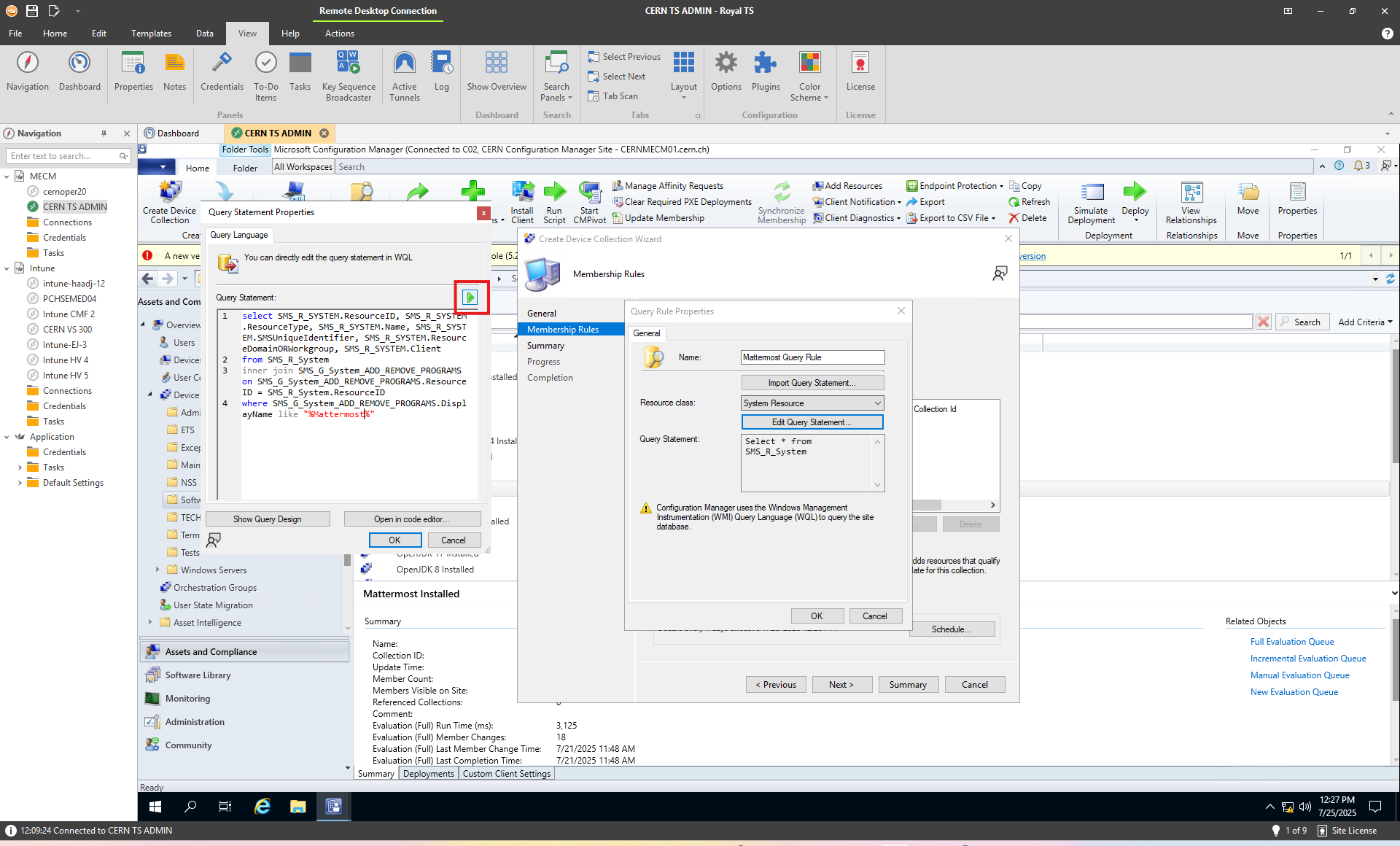Click the Edit Query Statement button
1400x846 pixels.
(x=812, y=422)
